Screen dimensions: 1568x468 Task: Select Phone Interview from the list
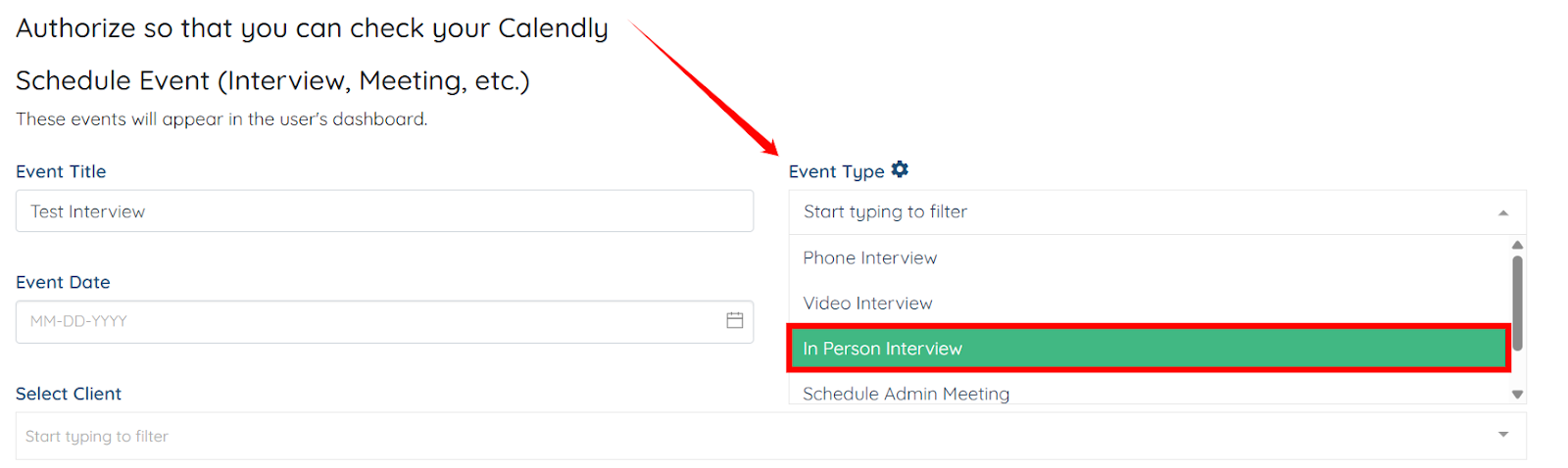[869, 257]
